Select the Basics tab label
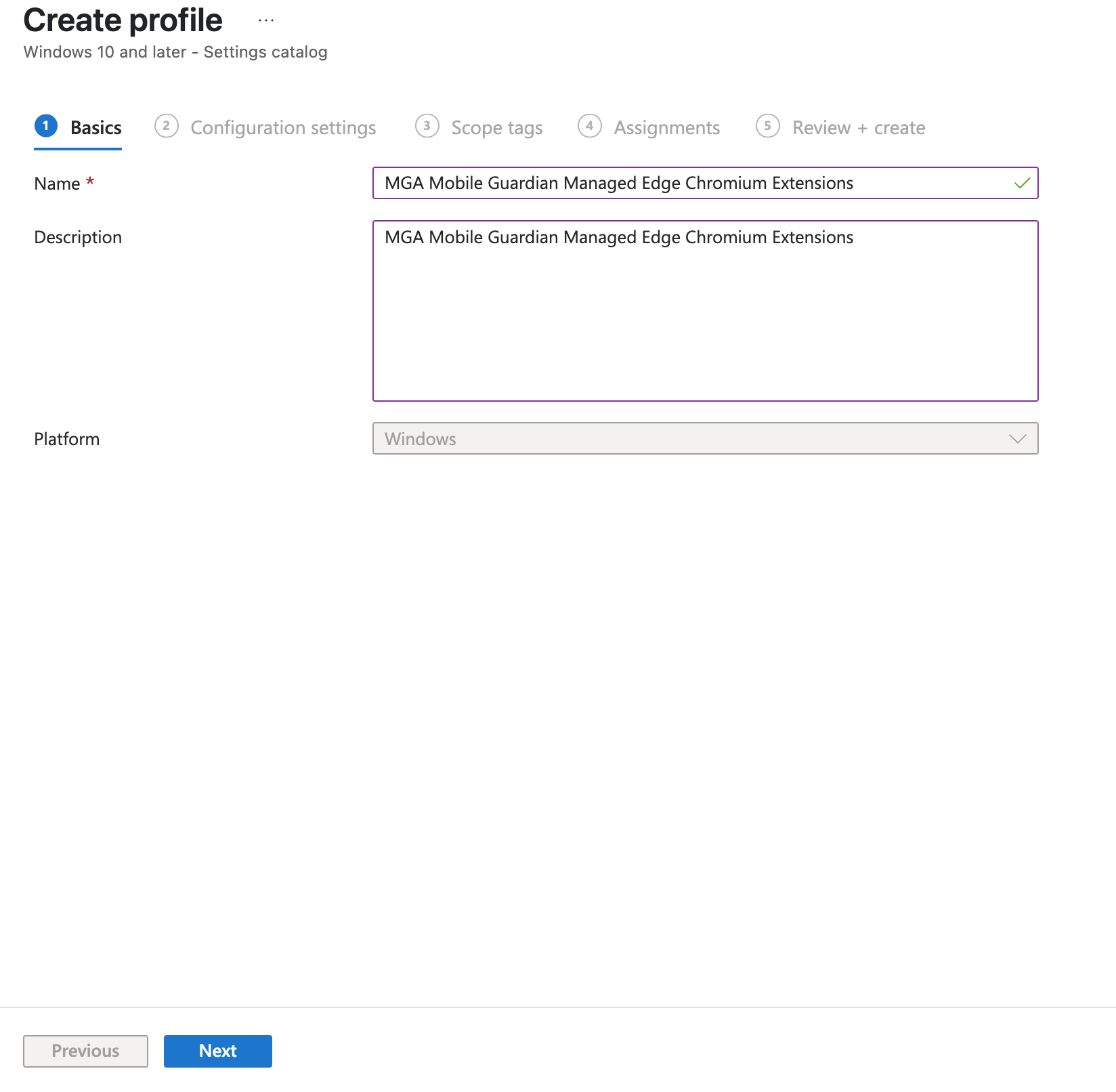This screenshot has height=1092, width=1116. [x=95, y=127]
